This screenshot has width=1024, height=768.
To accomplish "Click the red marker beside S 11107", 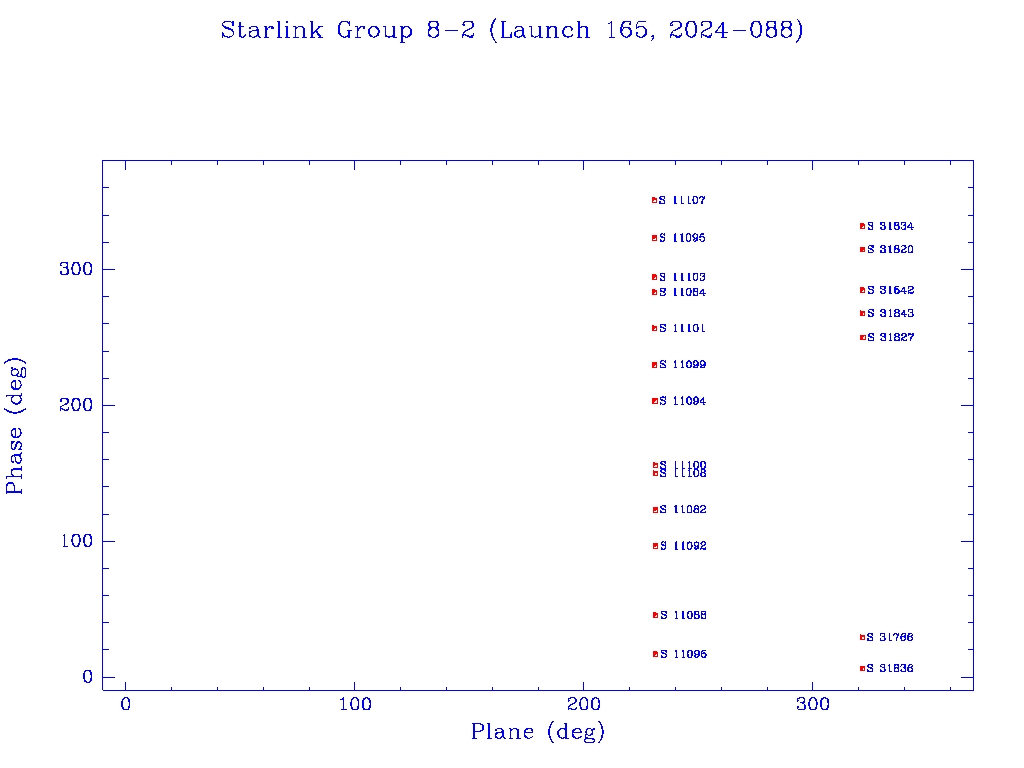I will coord(654,200).
